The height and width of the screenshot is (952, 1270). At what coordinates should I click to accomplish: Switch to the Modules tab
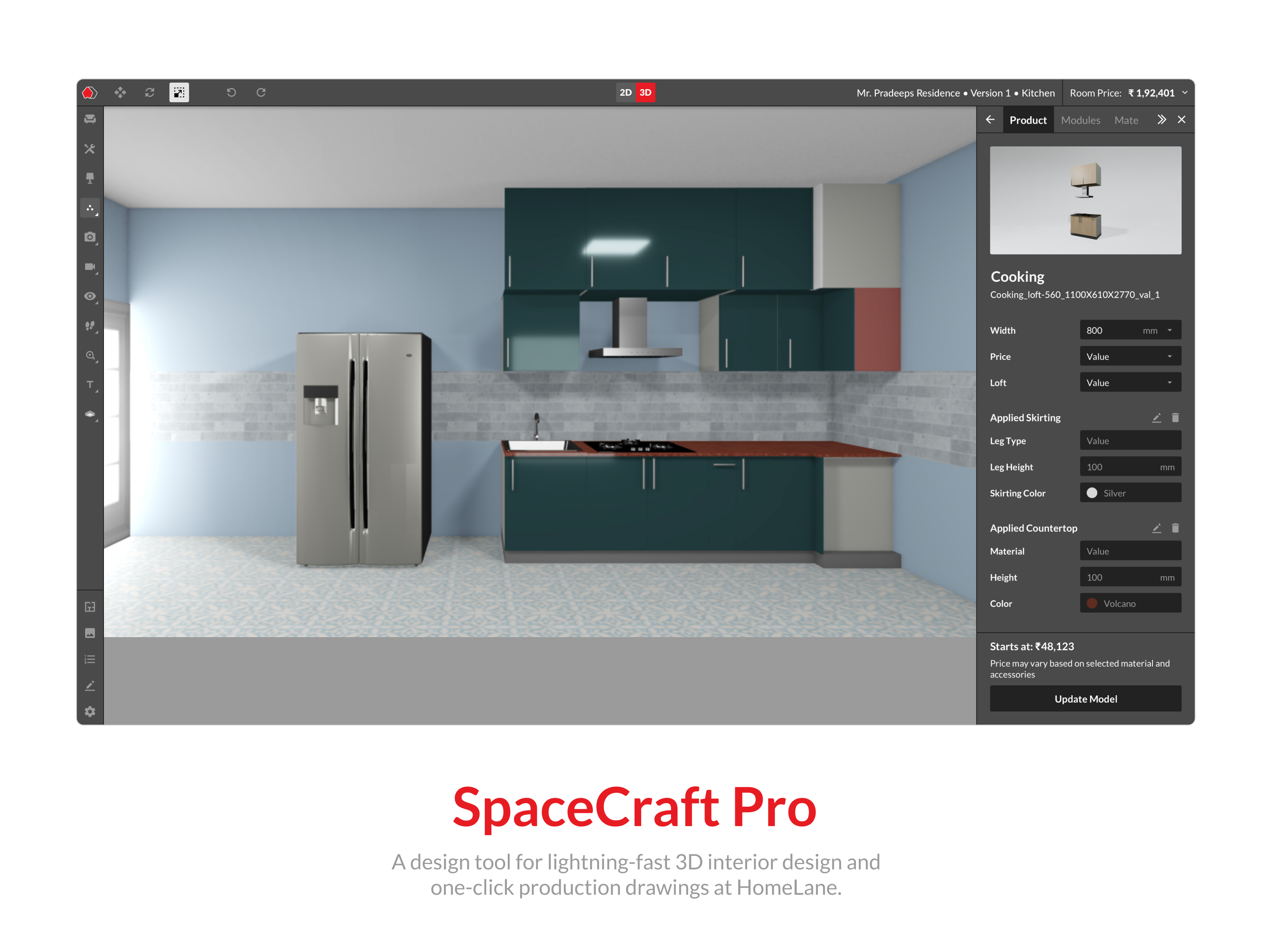tap(1081, 120)
